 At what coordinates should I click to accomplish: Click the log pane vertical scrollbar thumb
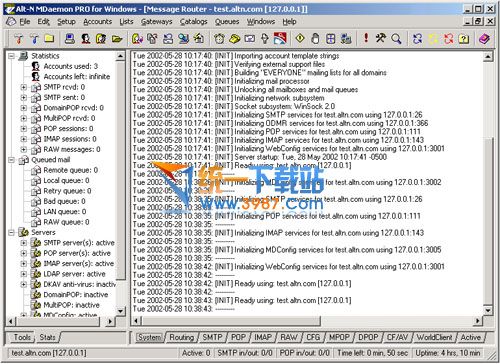pyautogui.click(x=487, y=220)
